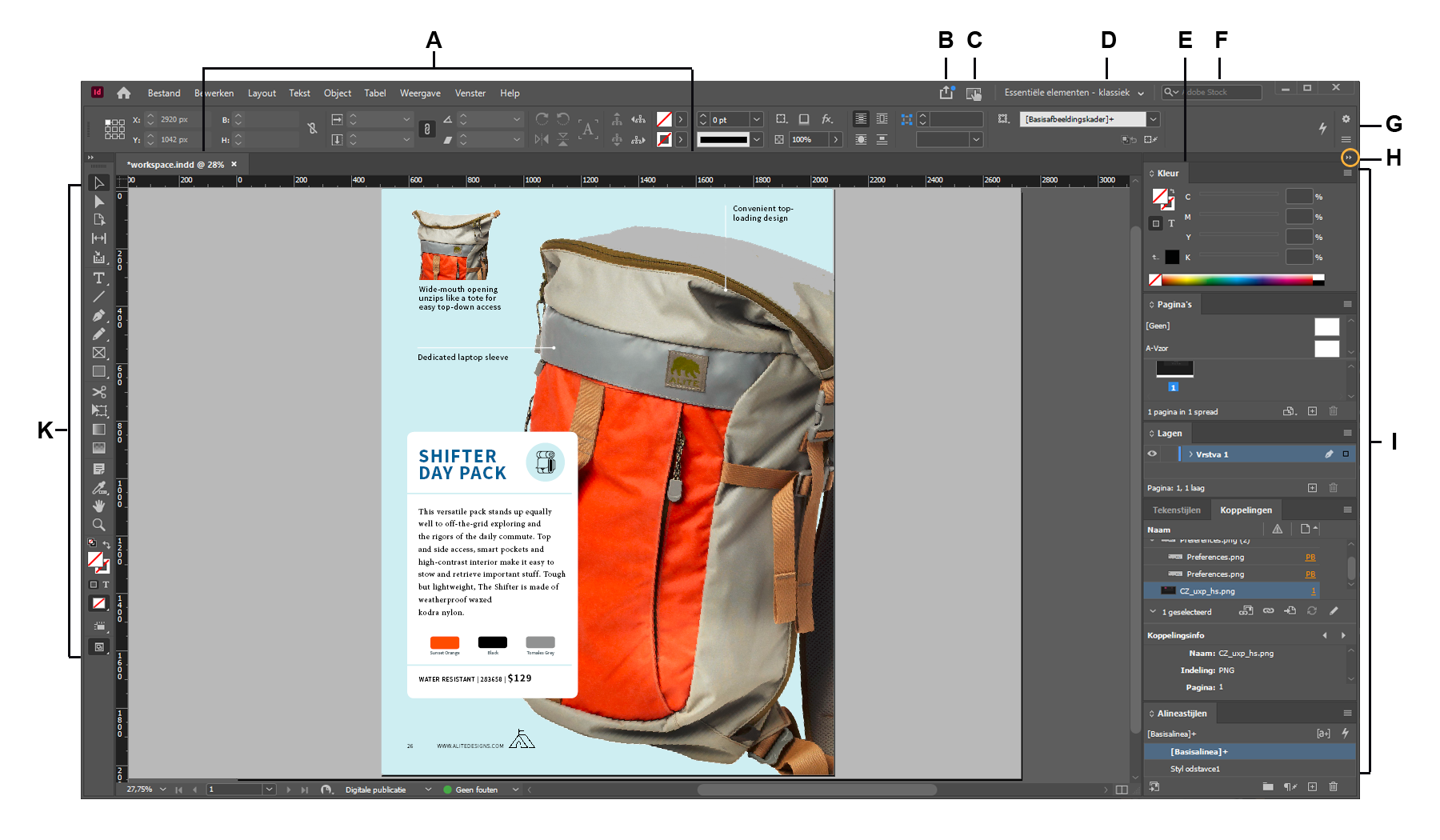Delete selected page with trash icon
This screenshot has height=840, width=1440.
pos(1333,411)
